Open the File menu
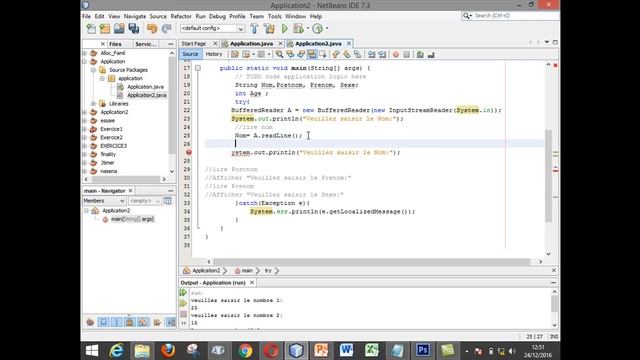This screenshot has width=640, height=360. pos(87,16)
